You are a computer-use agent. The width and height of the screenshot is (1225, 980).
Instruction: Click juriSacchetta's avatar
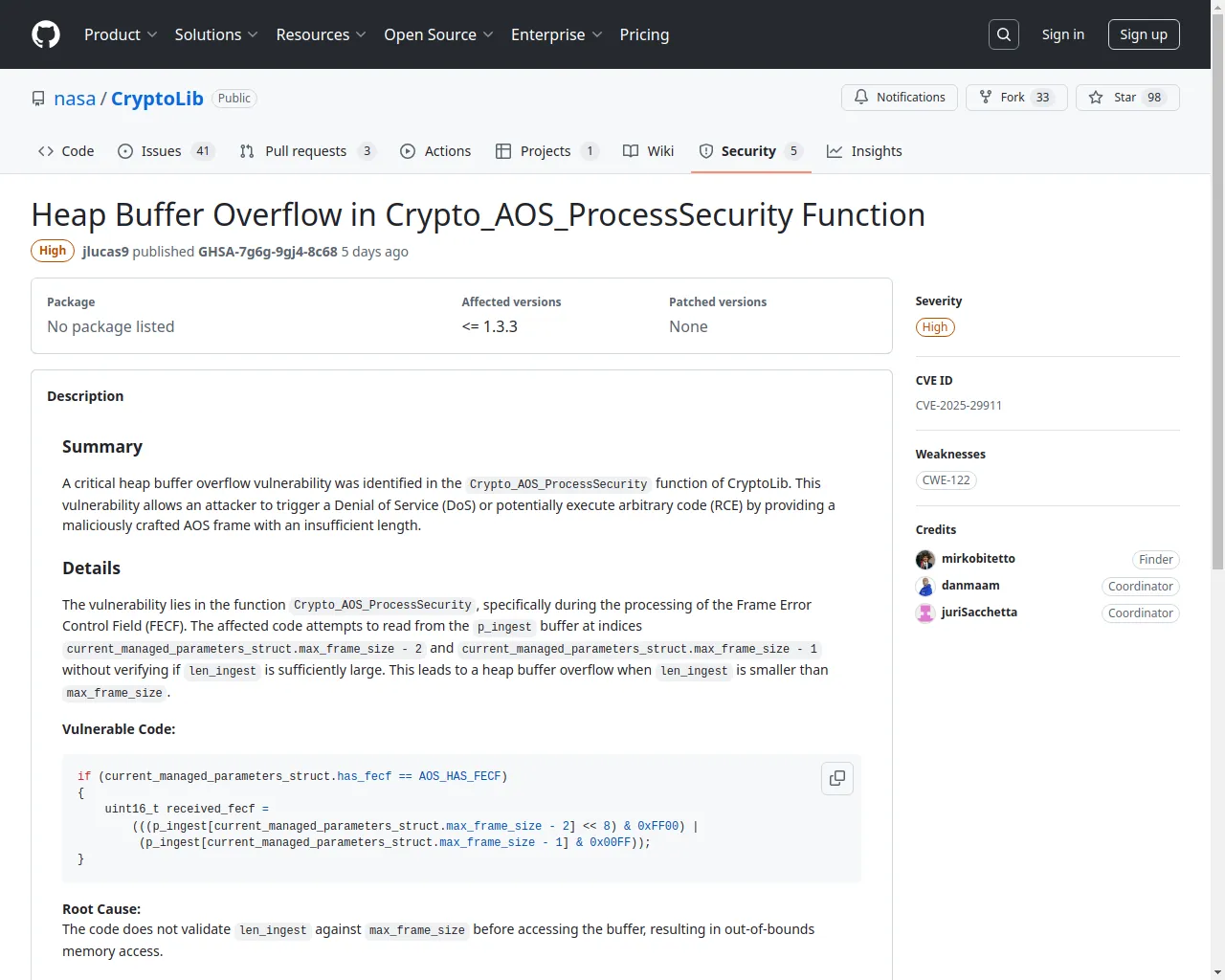point(925,613)
